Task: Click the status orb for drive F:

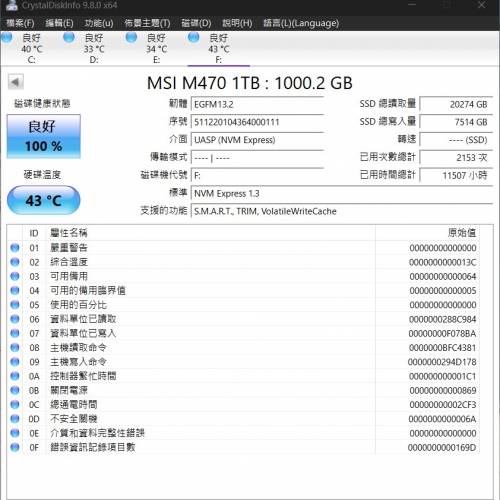Action: [194, 37]
